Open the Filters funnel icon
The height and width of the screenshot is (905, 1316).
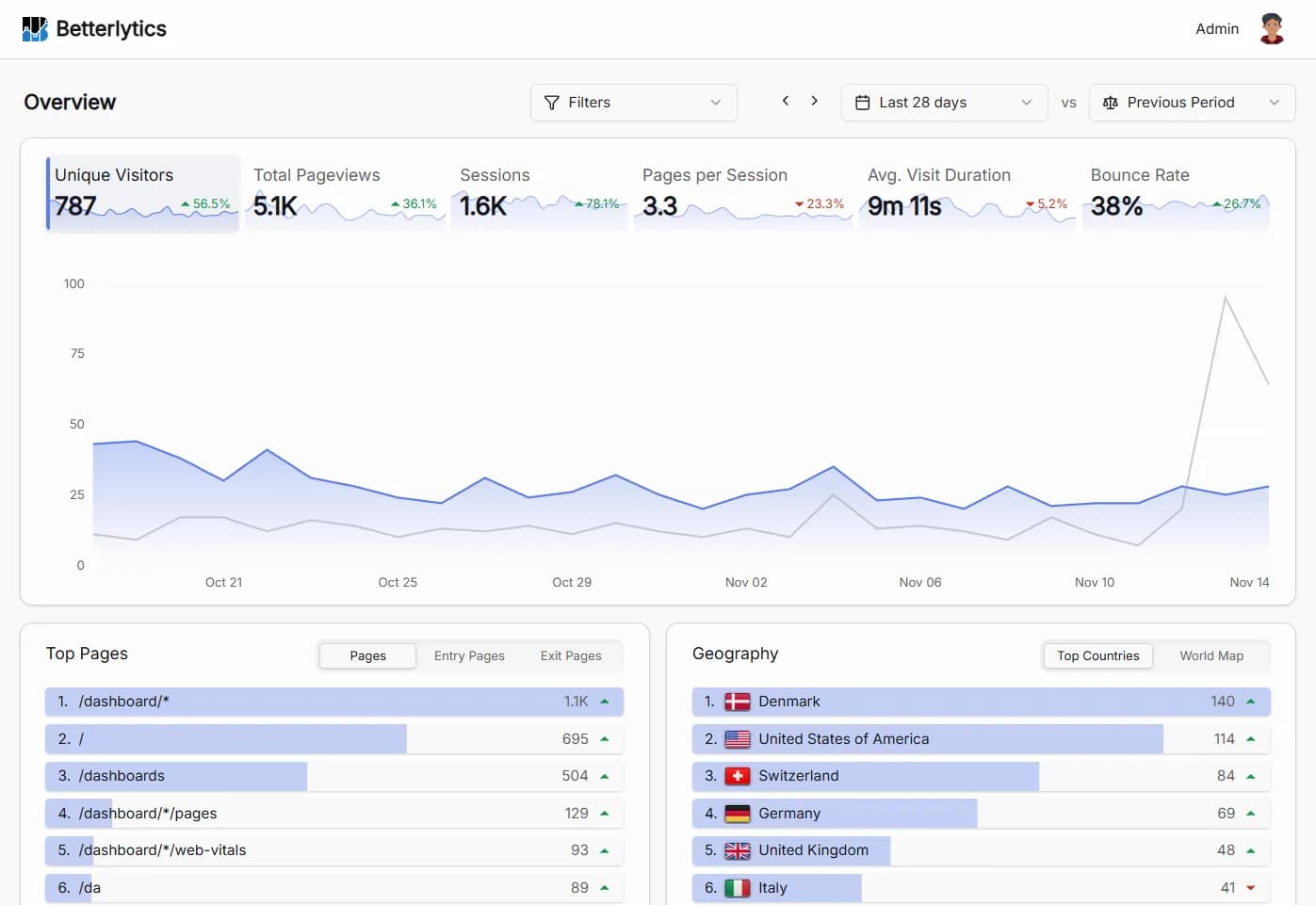click(x=552, y=103)
